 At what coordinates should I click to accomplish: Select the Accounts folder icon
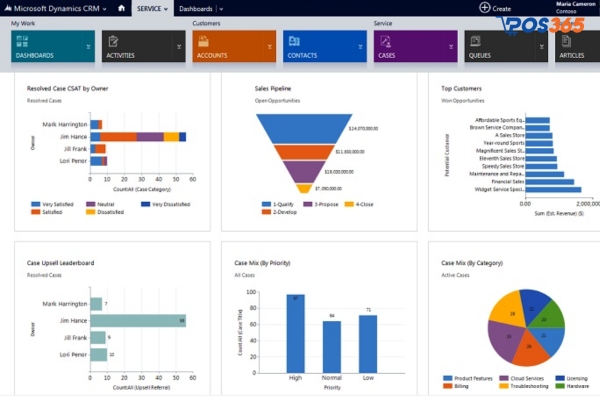203,41
